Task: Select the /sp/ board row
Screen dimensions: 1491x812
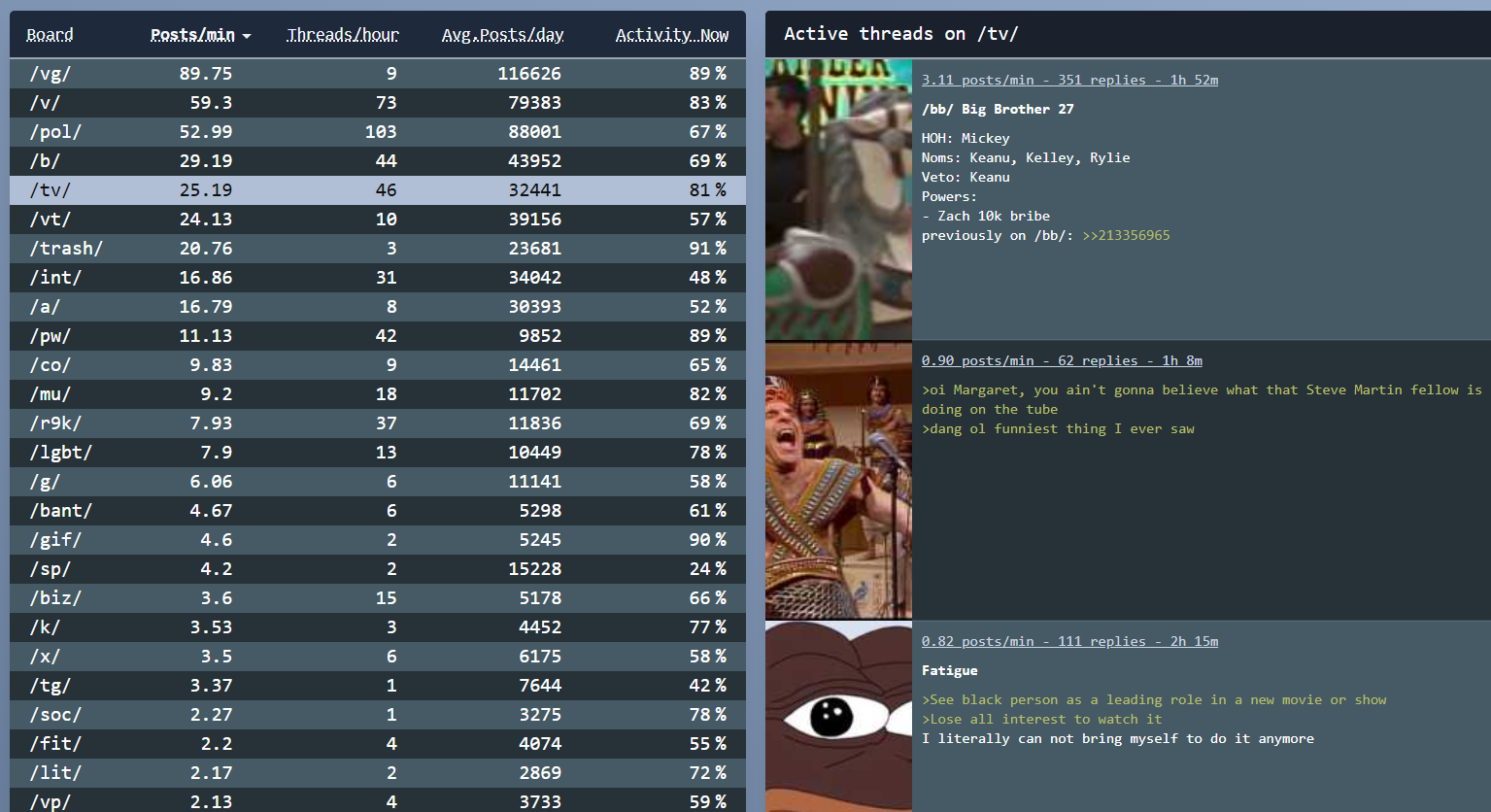Action: (x=378, y=569)
